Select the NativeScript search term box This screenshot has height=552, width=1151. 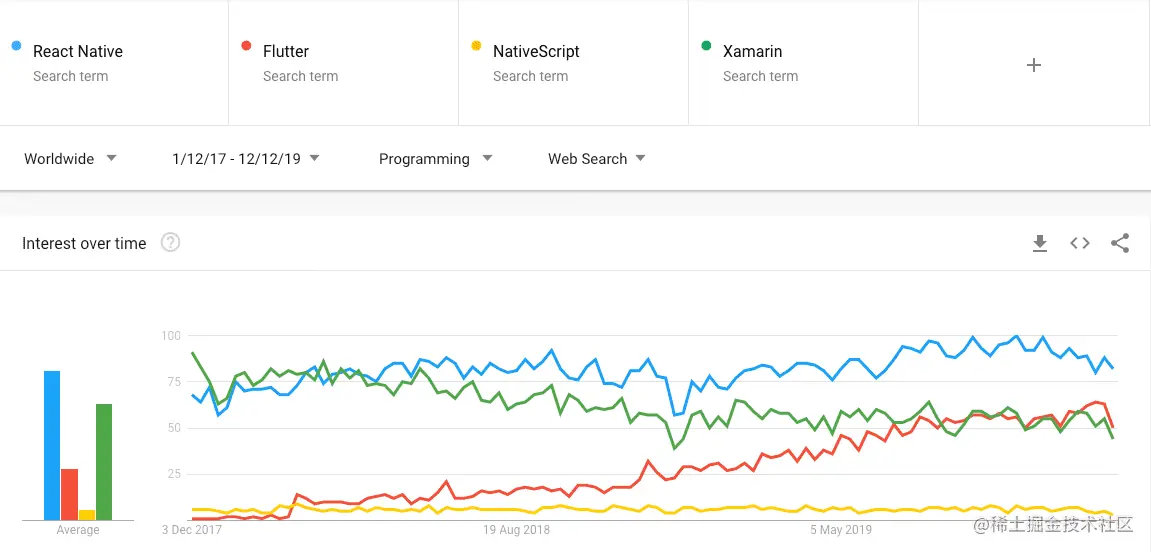(573, 62)
